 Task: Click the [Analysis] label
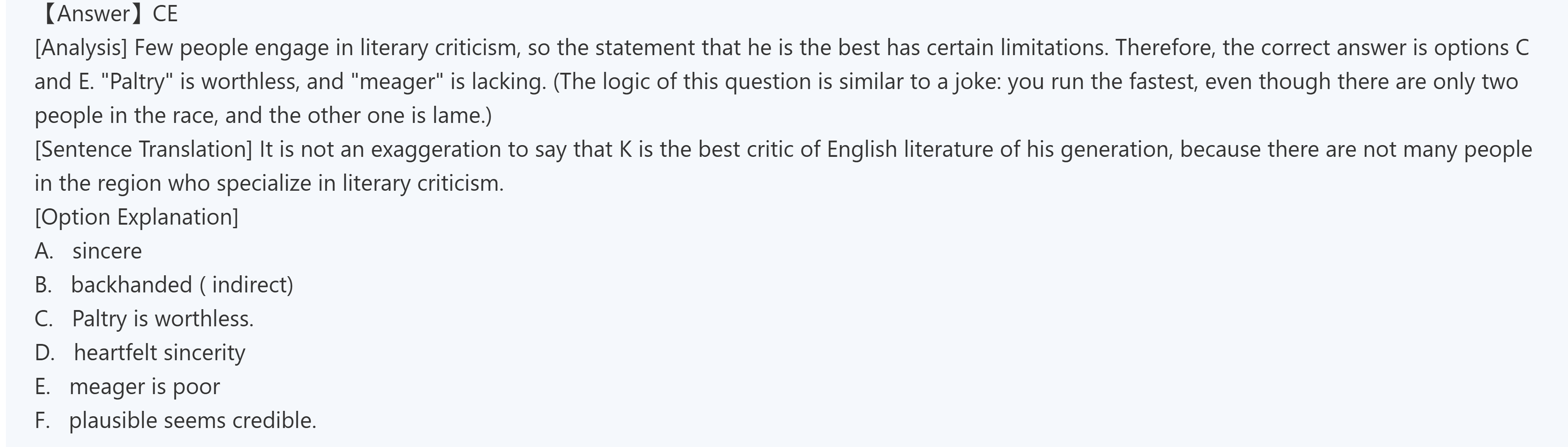coord(81,48)
